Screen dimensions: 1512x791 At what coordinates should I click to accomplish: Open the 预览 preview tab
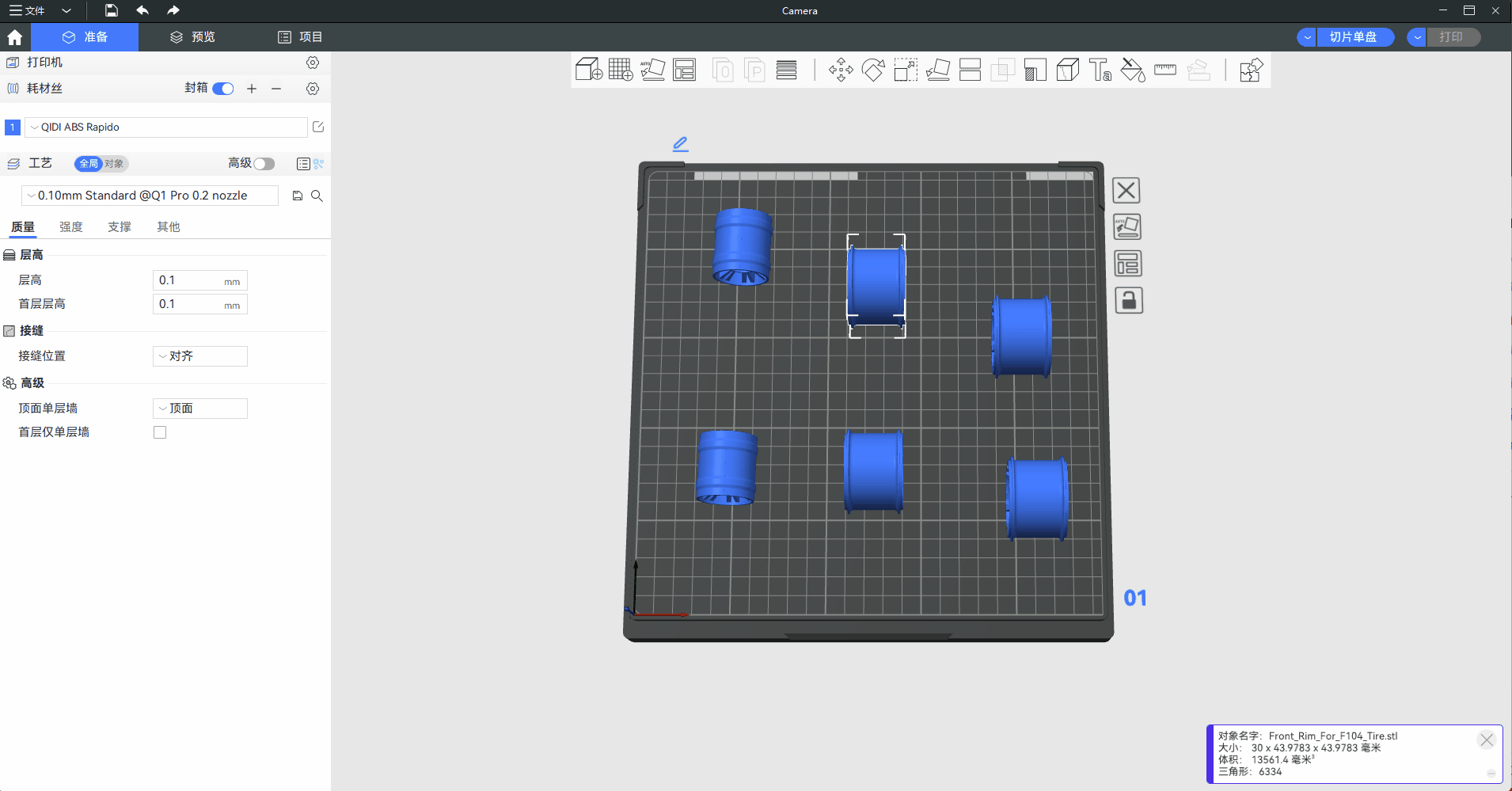click(193, 37)
